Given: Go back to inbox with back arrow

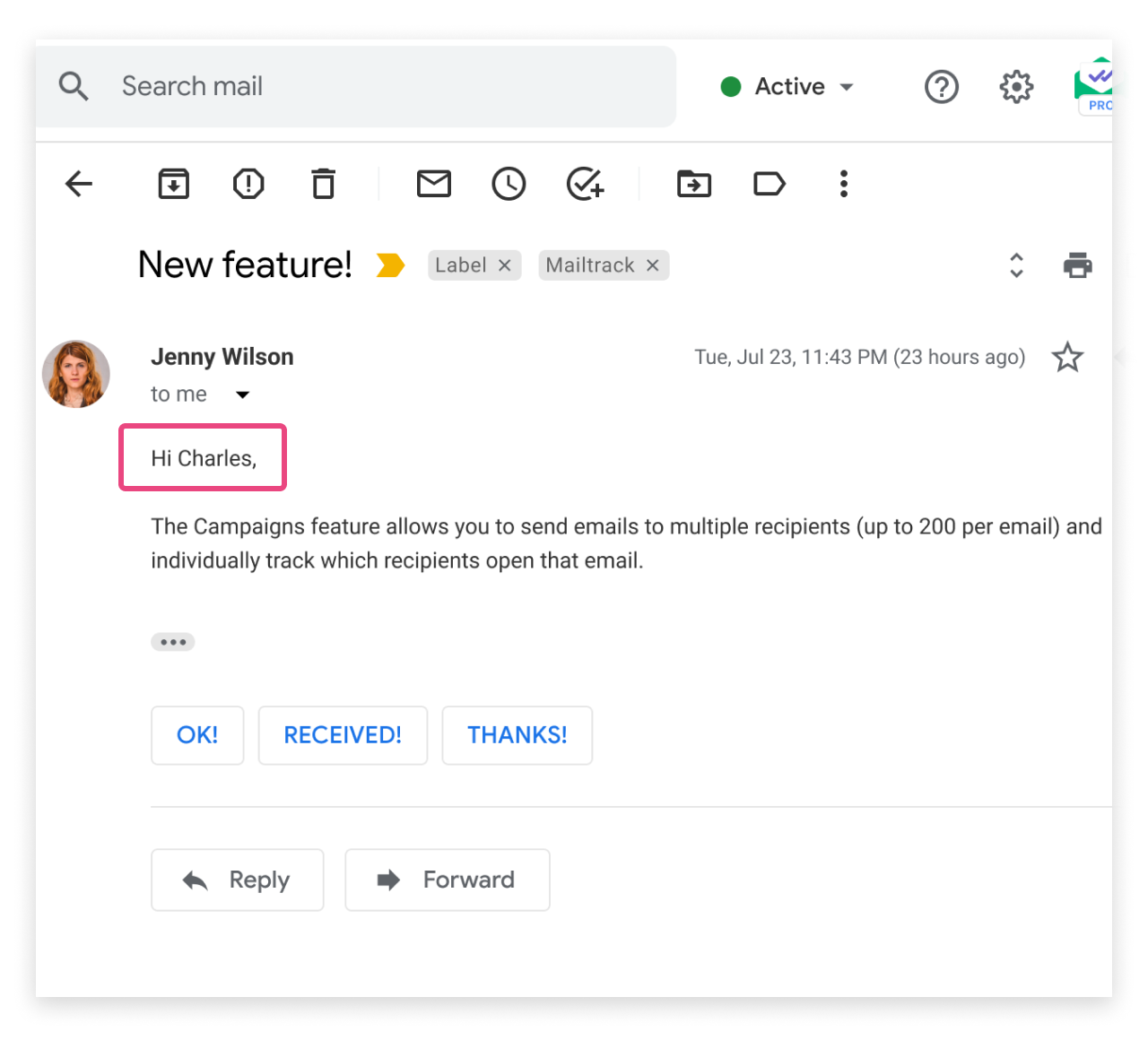Looking at the screenshot, I should coord(79,184).
